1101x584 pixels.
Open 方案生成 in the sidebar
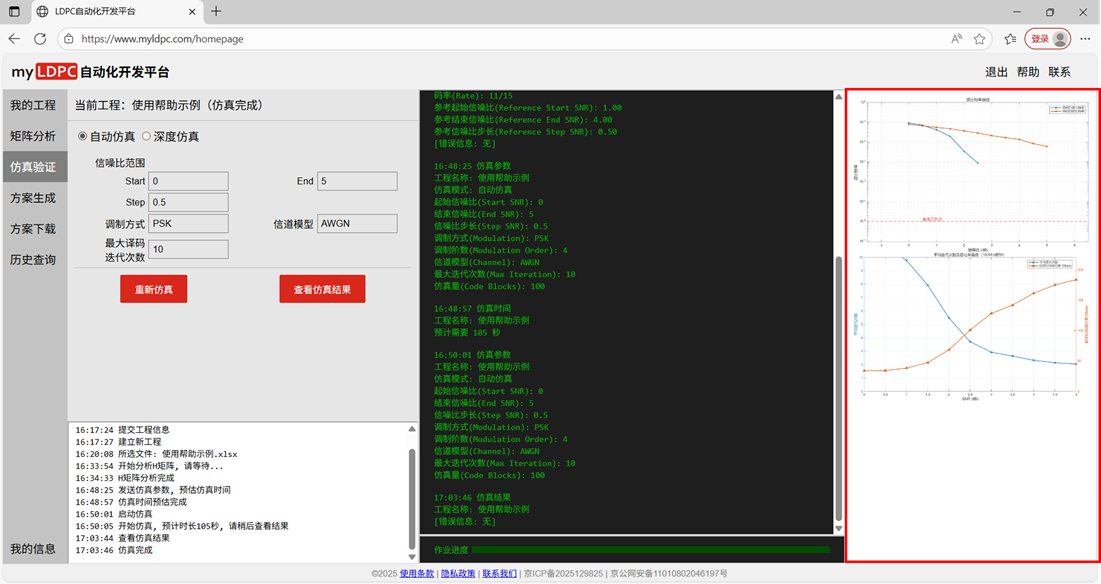tap(33, 198)
